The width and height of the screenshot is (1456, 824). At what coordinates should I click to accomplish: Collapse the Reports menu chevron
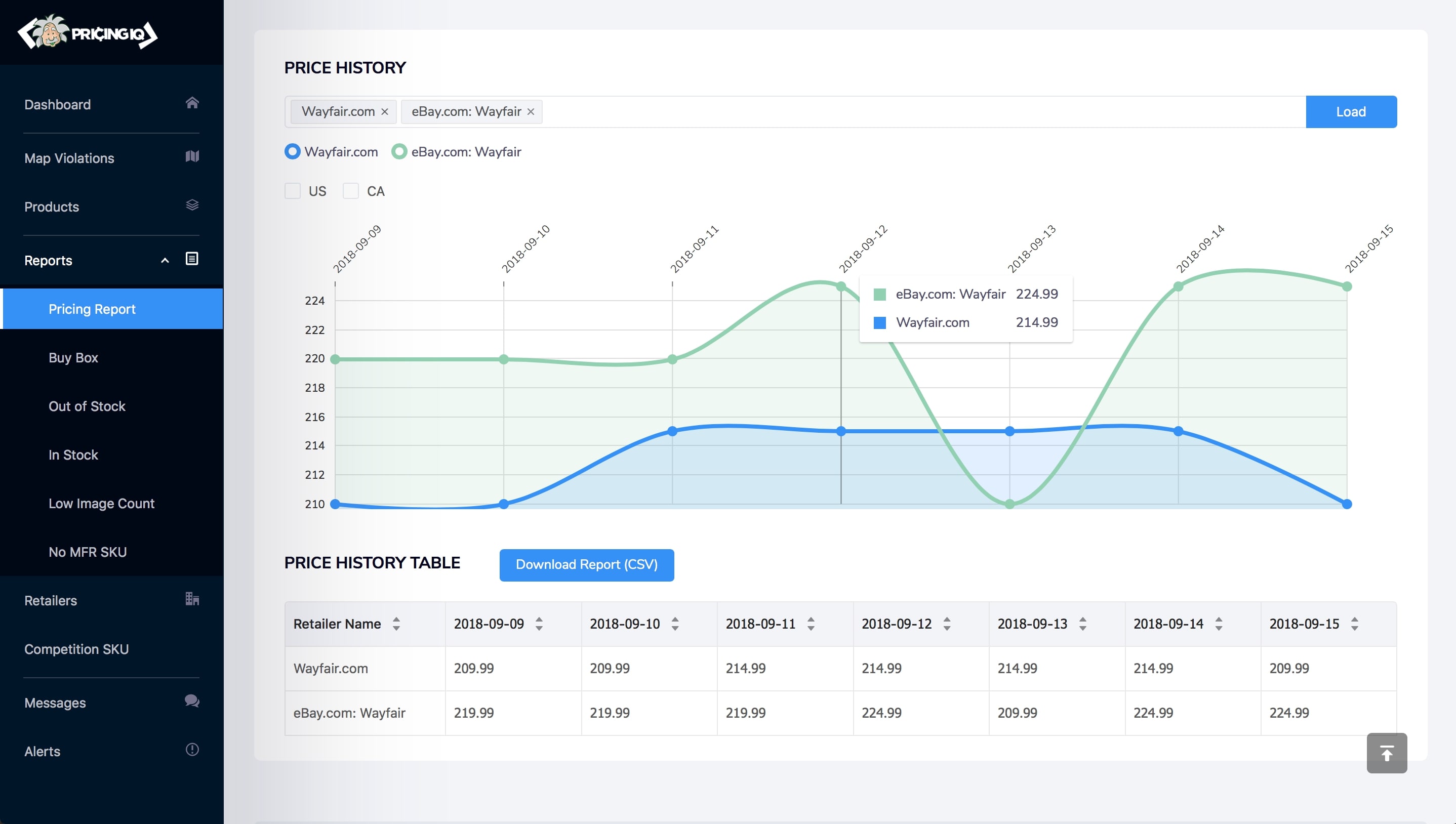(x=165, y=260)
